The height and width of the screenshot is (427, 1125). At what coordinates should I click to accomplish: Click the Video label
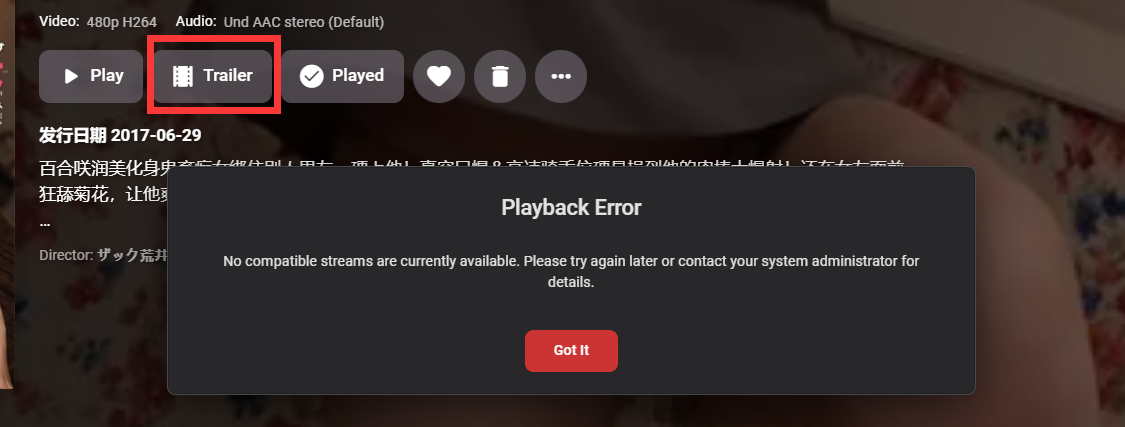60,22
